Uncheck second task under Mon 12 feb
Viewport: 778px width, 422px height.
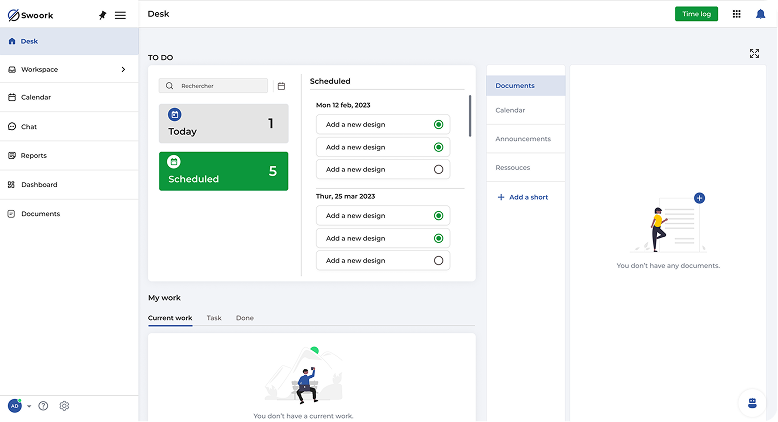tap(438, 147)
